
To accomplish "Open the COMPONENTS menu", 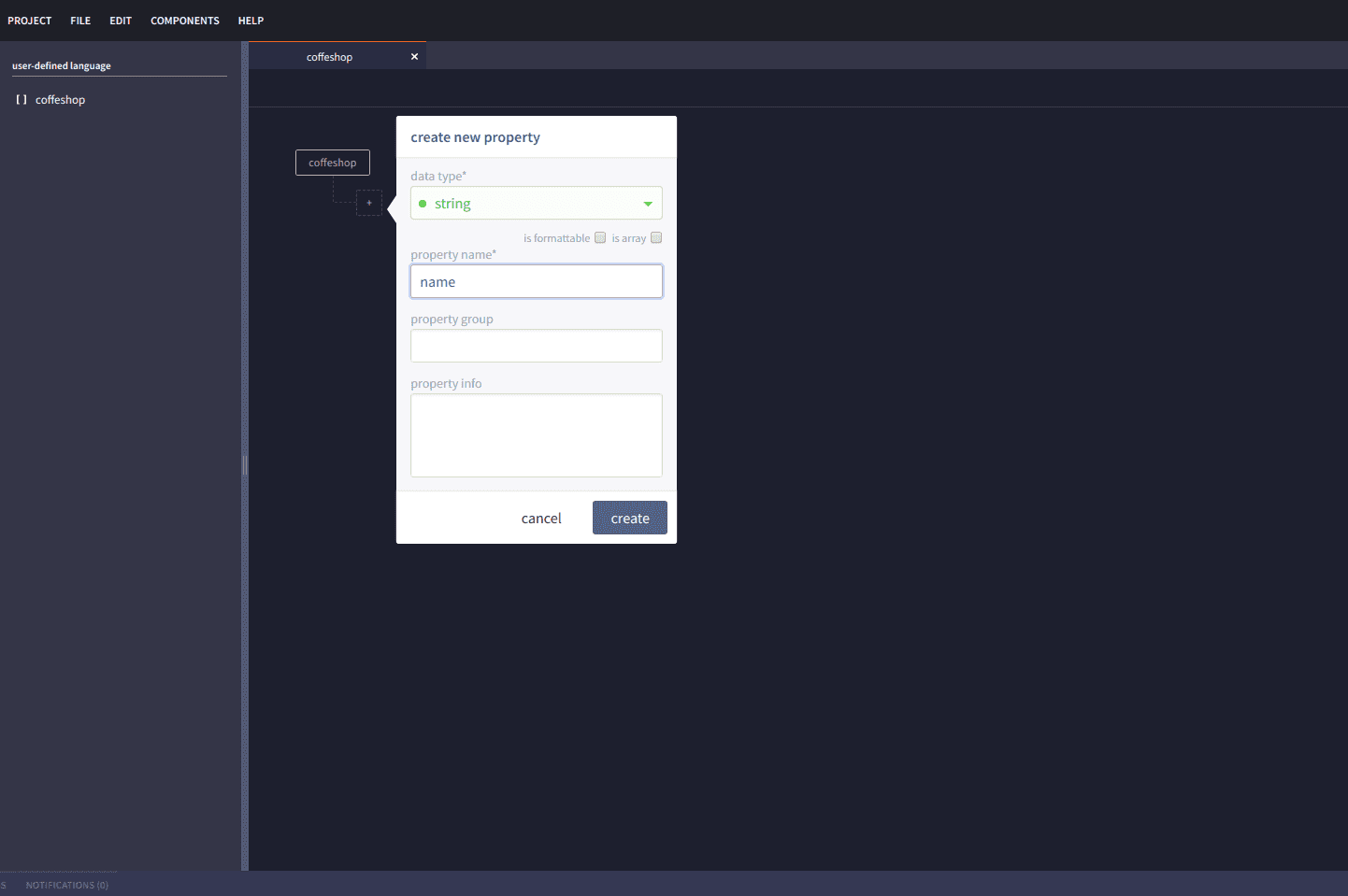I will click(185, 21).
